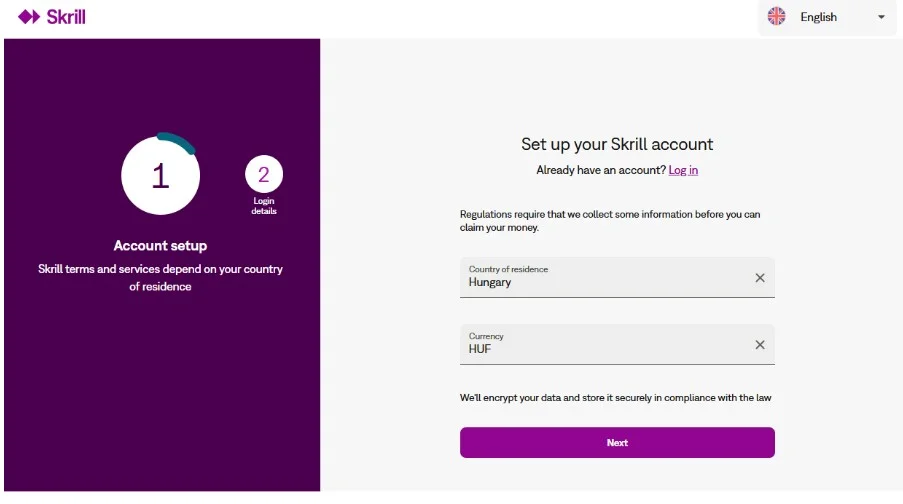Image resolution: width=903 pixels, height=504 pixels.
Task: Follow the Log in link
Action: click(683, 170)
